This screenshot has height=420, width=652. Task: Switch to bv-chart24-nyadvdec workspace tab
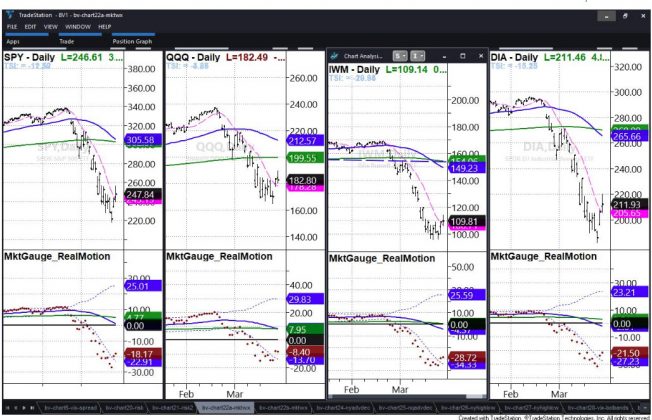pos(343,408)
